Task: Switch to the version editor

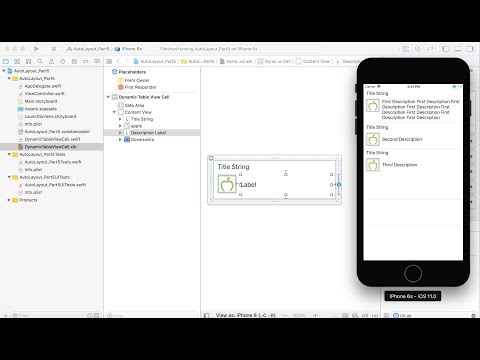Action: [430, 49]
